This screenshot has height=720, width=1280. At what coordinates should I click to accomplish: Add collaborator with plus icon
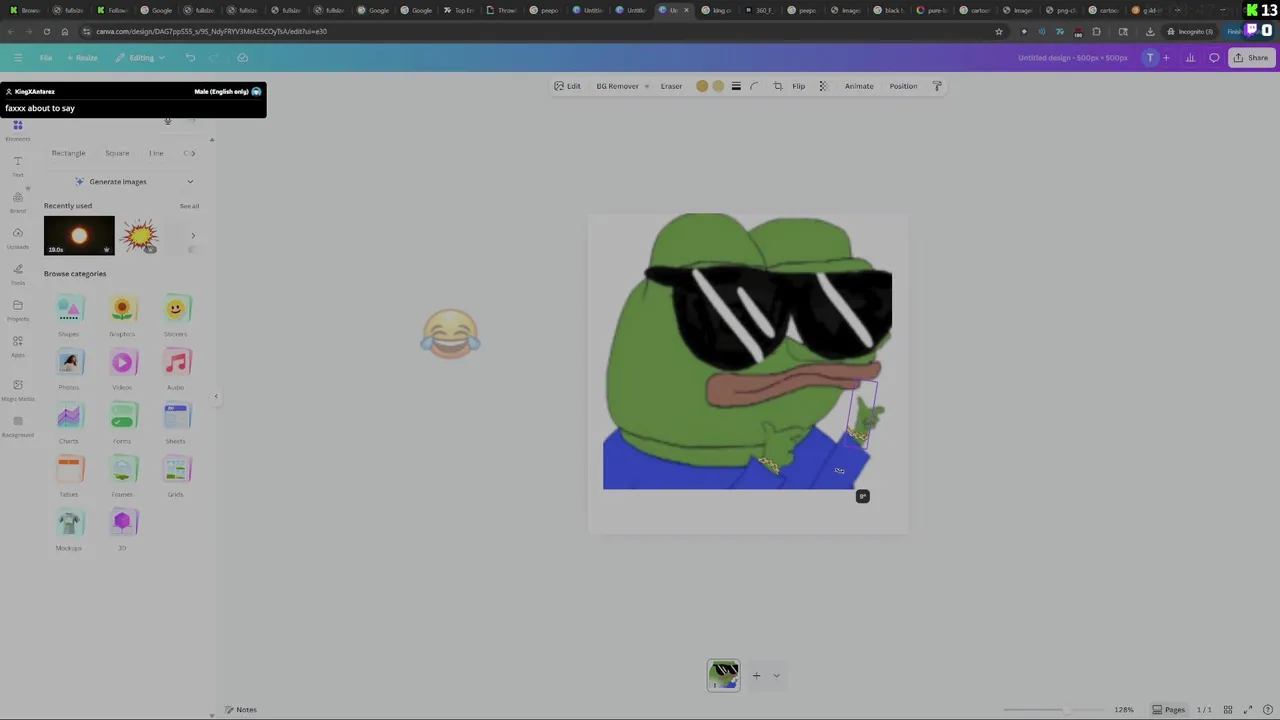1166,58
